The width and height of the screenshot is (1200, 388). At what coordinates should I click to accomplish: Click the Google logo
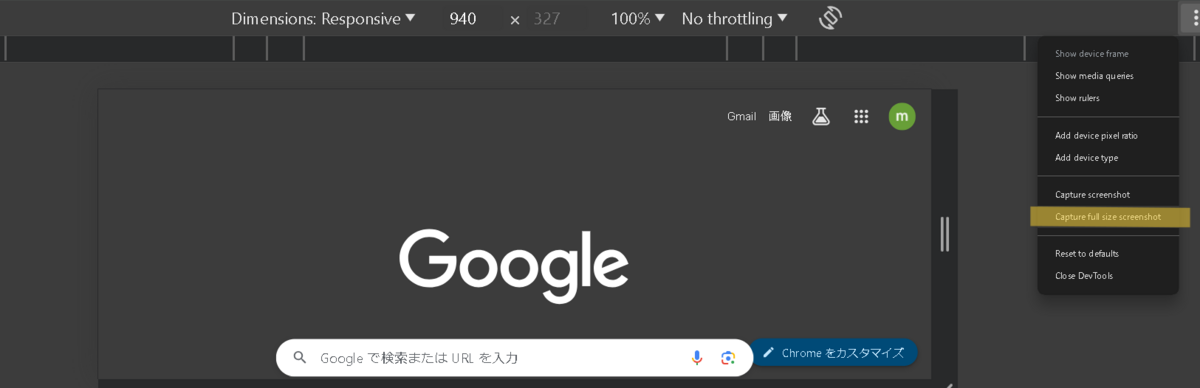[514, 265]
